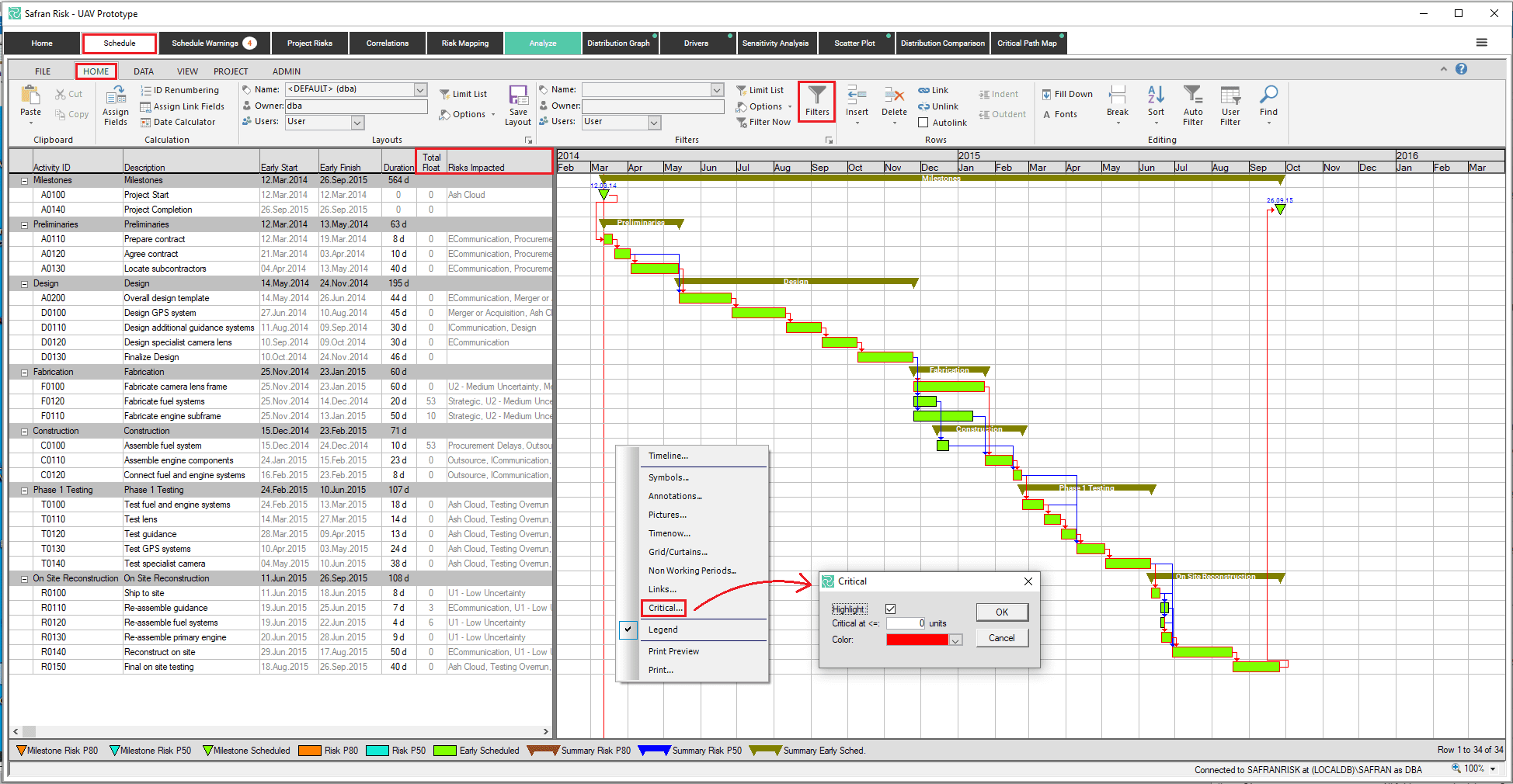1513x784 pixels.
Task: Toggle the Highlight checkbox in Critical dialog
Action: [891, 609]
